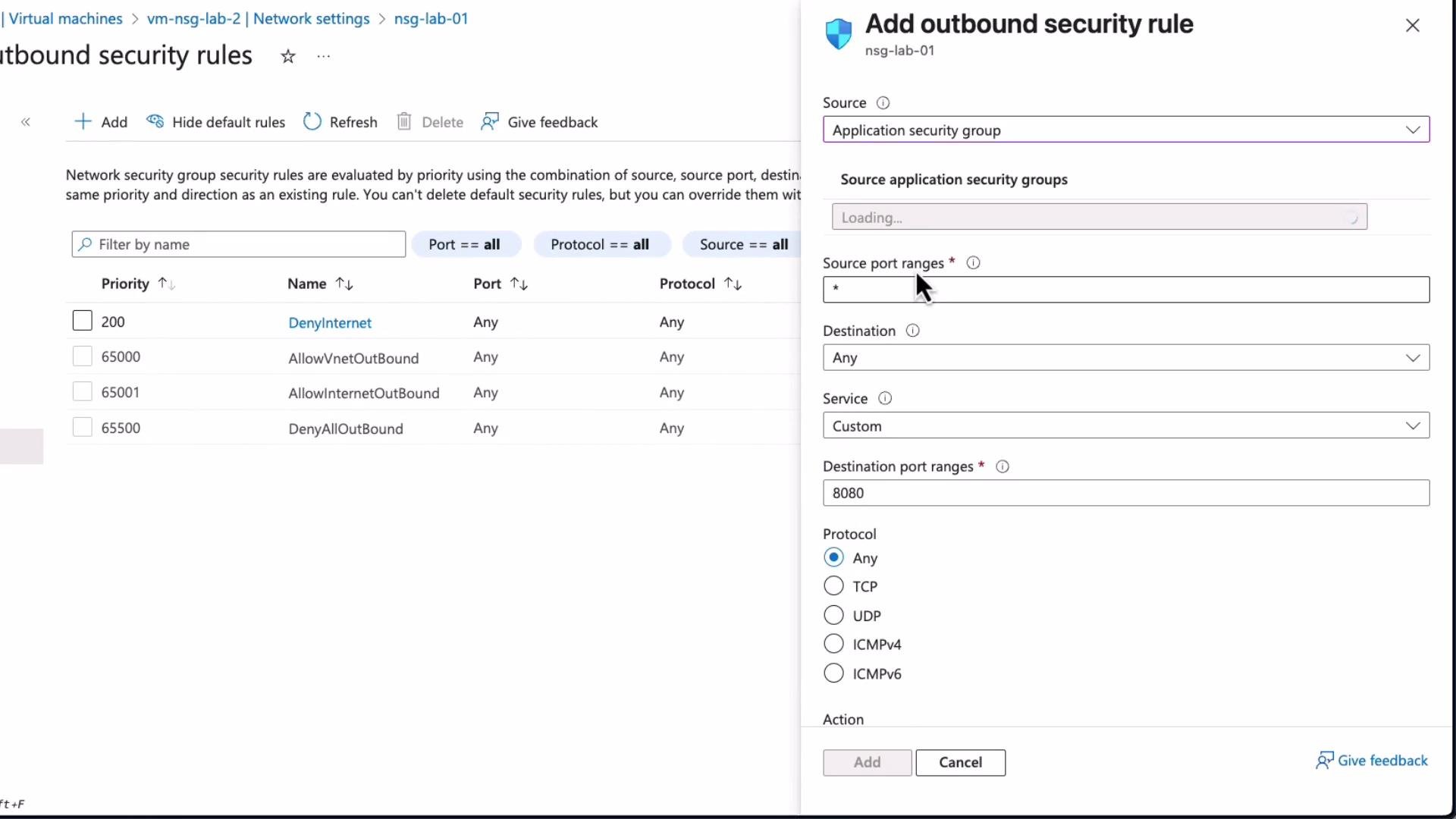Click the Destination info icon
Image resolution: width=1456 pixels, height=819 pixels.
912,331
